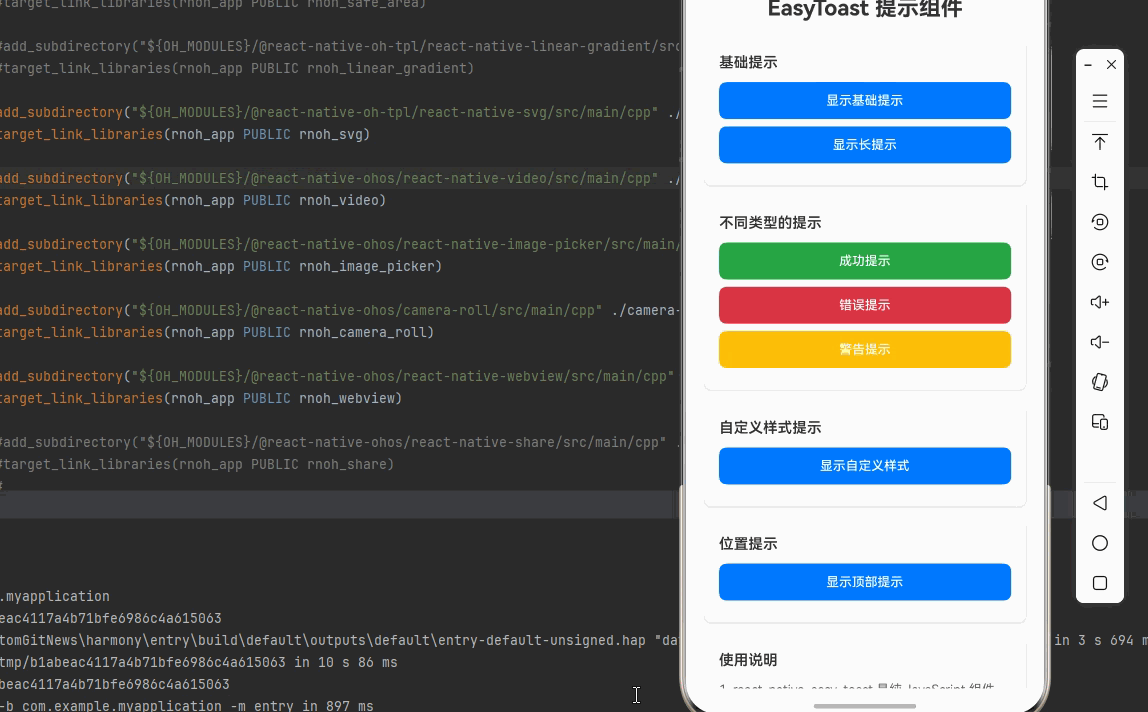The image size is (1148, 712).
Task: Click the 'in 10 s 86 ms' terminal line
Action: (x=198, y=662)
